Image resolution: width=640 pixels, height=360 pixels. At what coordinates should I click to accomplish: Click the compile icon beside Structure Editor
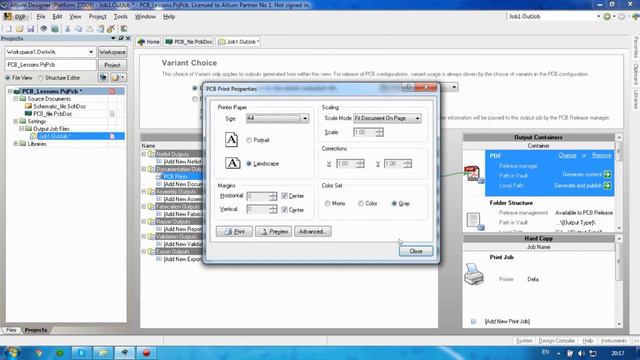tap(103, 77)
